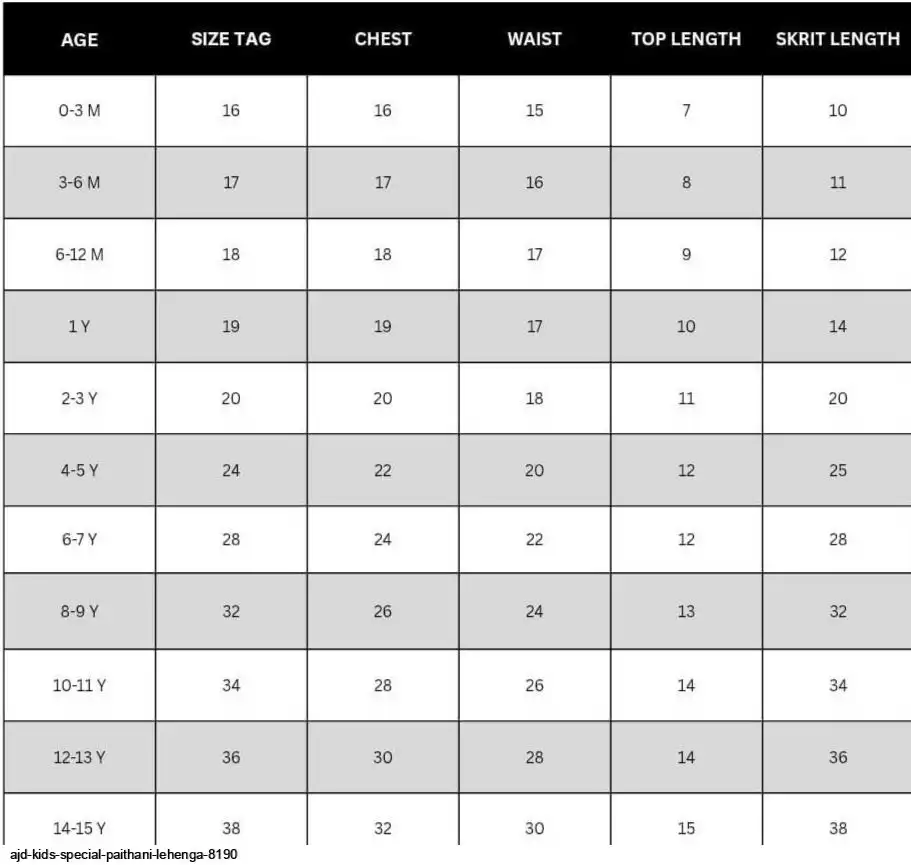Click the ajd-kids-special-paithani-lehenga-8190 caption

click(124, 855)
